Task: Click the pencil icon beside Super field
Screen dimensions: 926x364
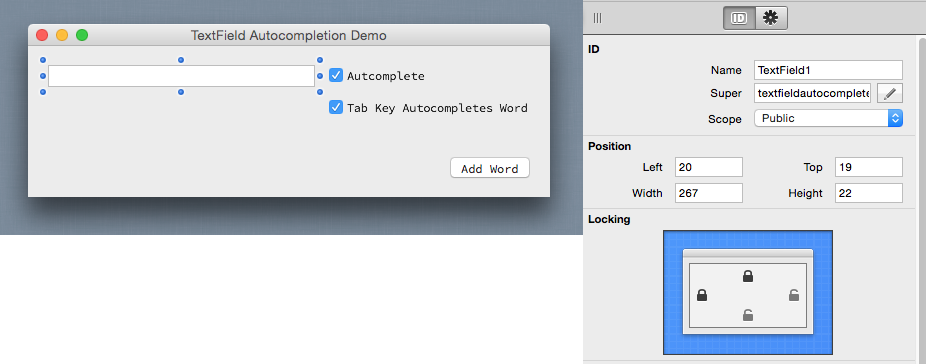Action: coord(890,93)
